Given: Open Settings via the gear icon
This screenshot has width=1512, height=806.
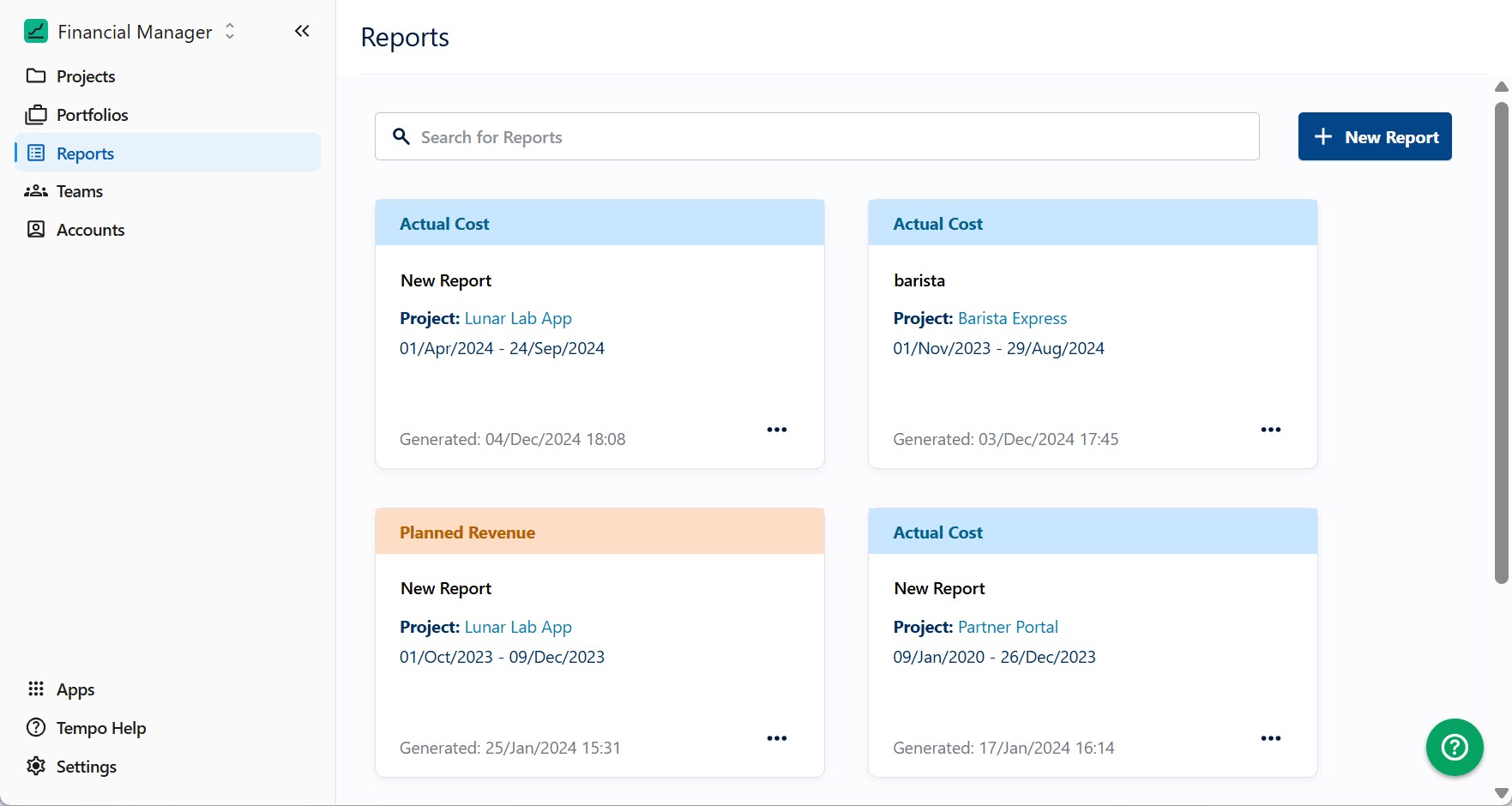Looking at the screenshot, I should click(35, 767).
